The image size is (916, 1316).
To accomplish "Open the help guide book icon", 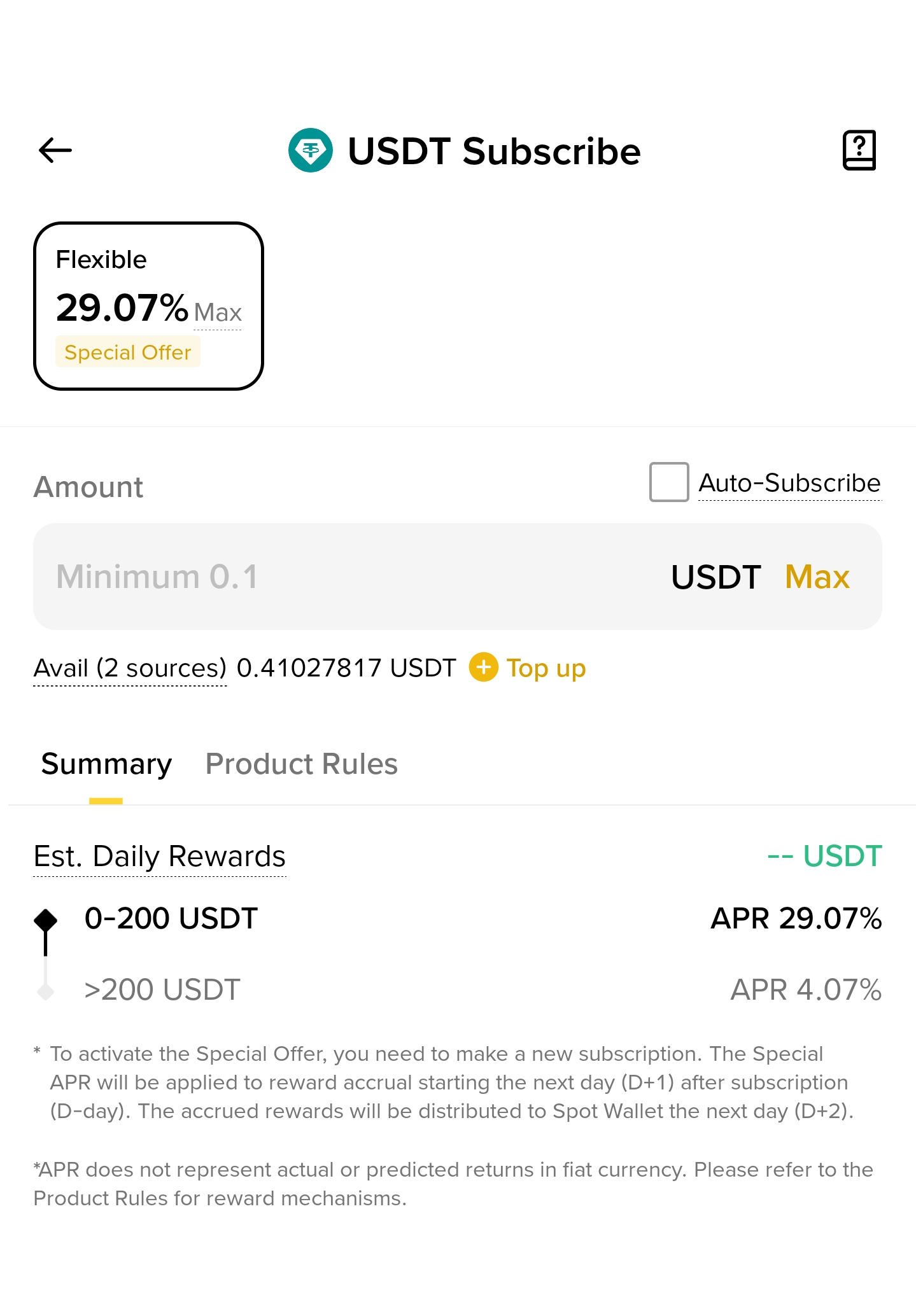I will 859,151.
